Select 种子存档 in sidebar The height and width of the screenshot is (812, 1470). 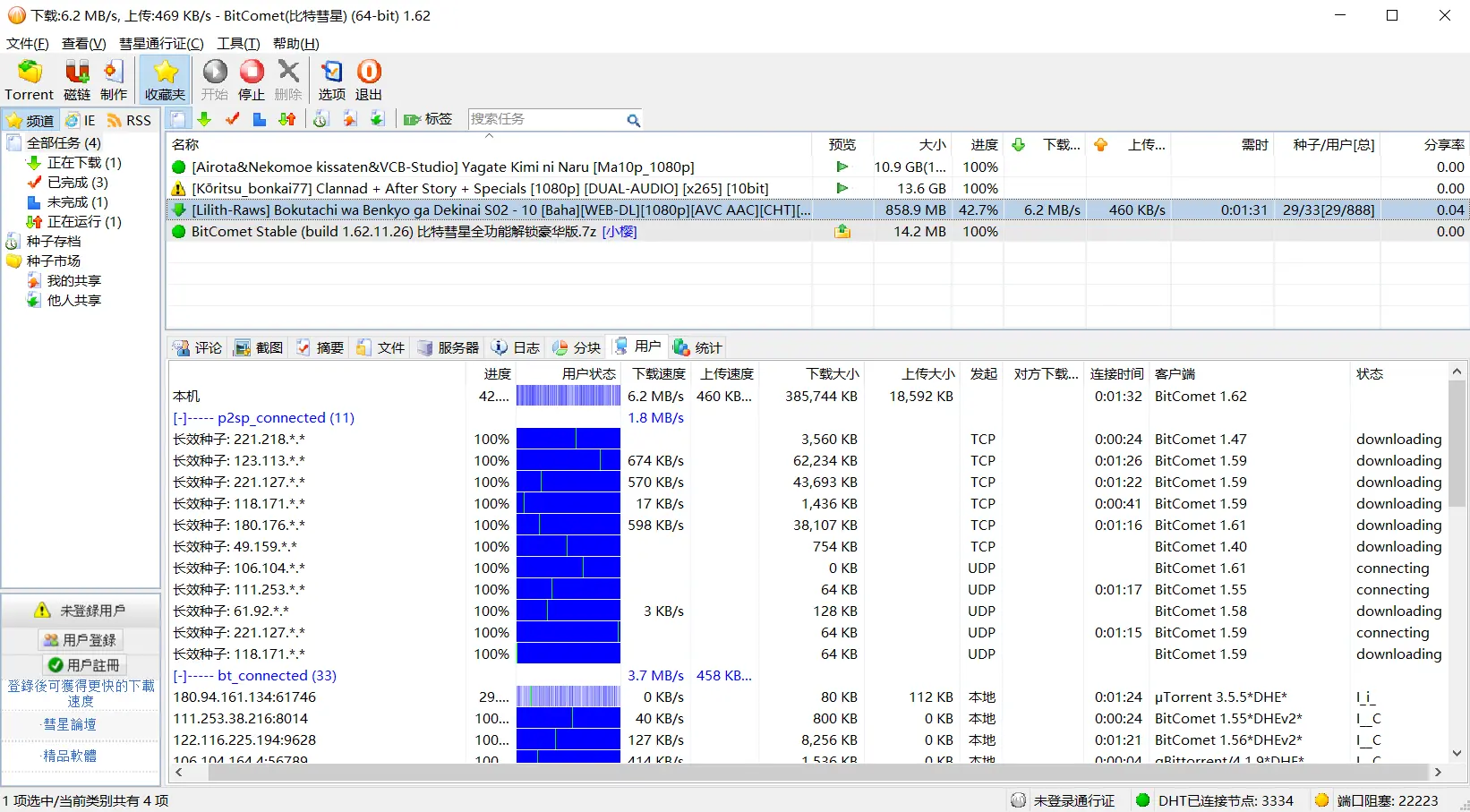54,241
